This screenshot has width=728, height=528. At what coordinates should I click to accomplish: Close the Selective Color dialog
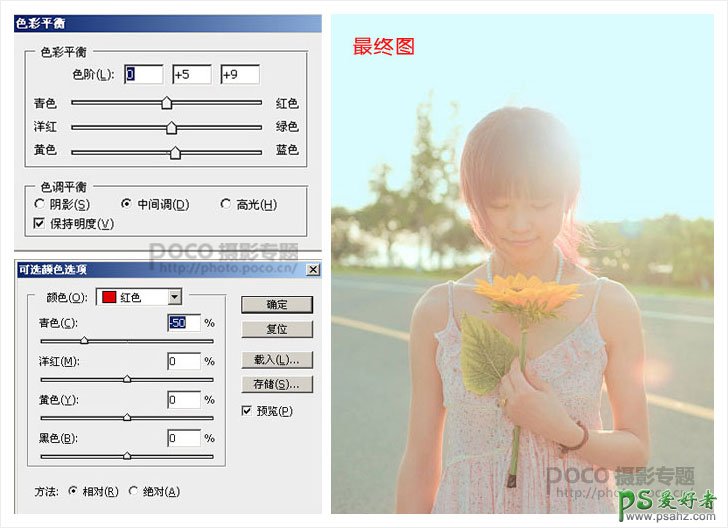(x=313, y=270)
